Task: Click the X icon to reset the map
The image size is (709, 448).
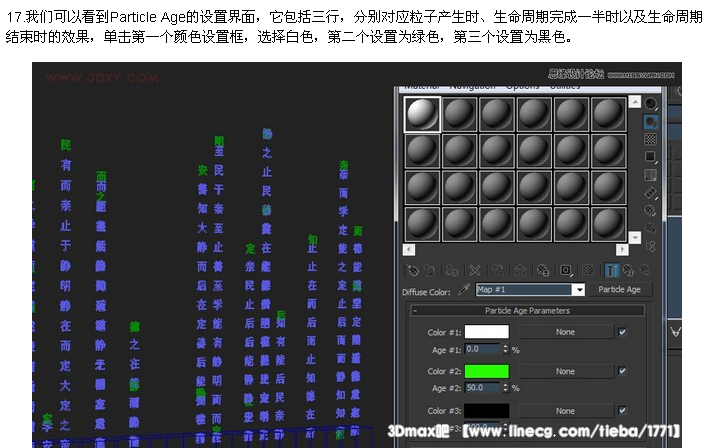Action: pyautogui.click(x=475, y=270)
